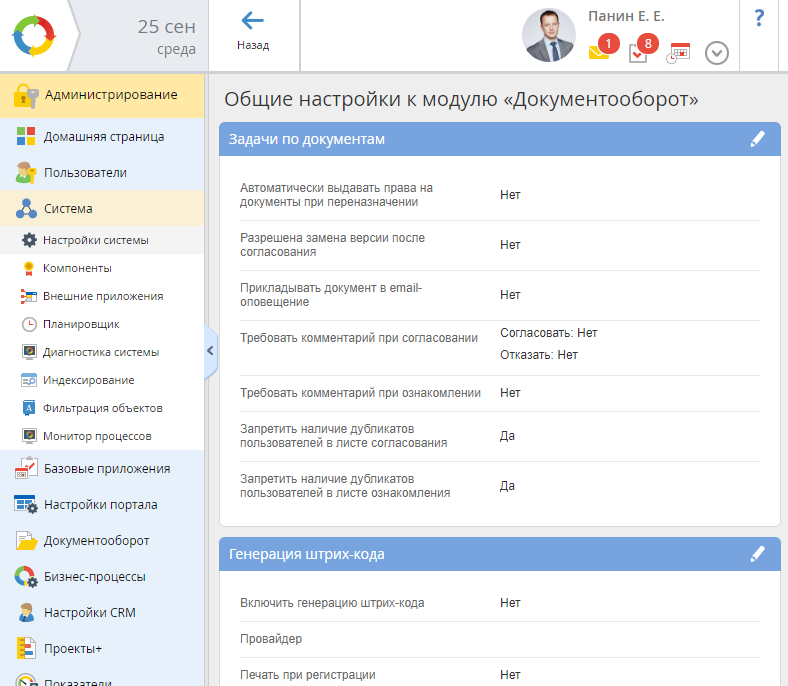Collapse the left sidebar panel

[210, 350]
